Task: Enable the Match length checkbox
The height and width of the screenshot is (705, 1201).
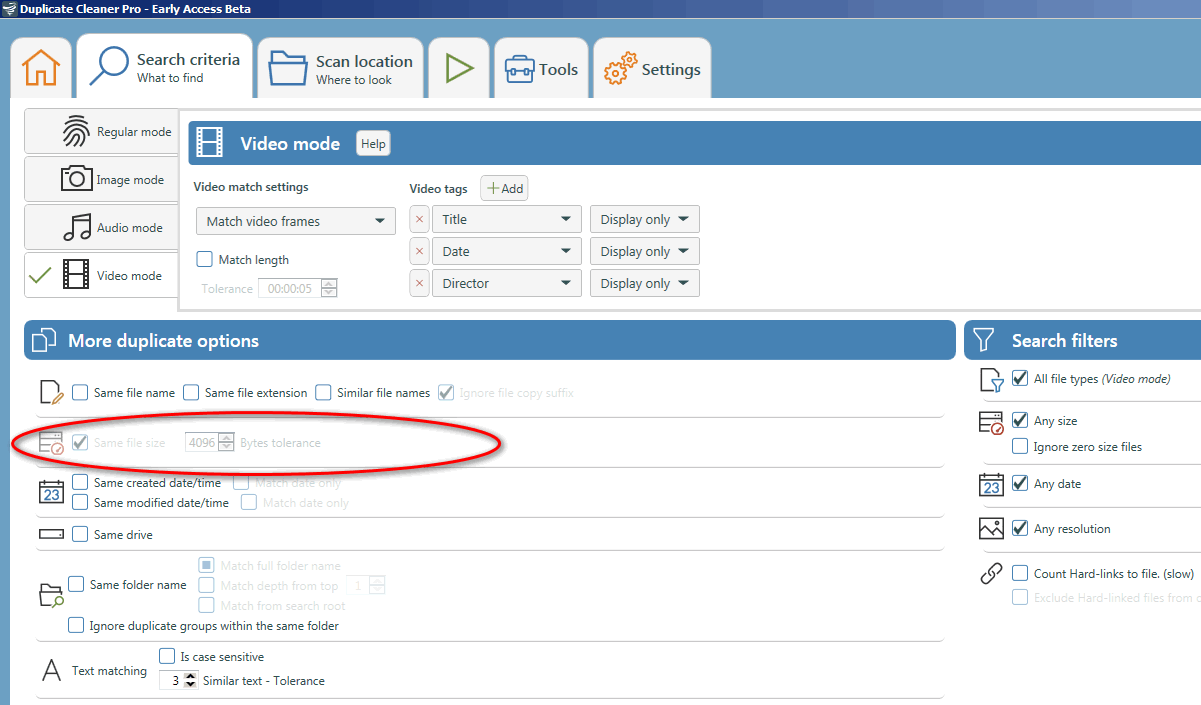Action: point(205,259)
